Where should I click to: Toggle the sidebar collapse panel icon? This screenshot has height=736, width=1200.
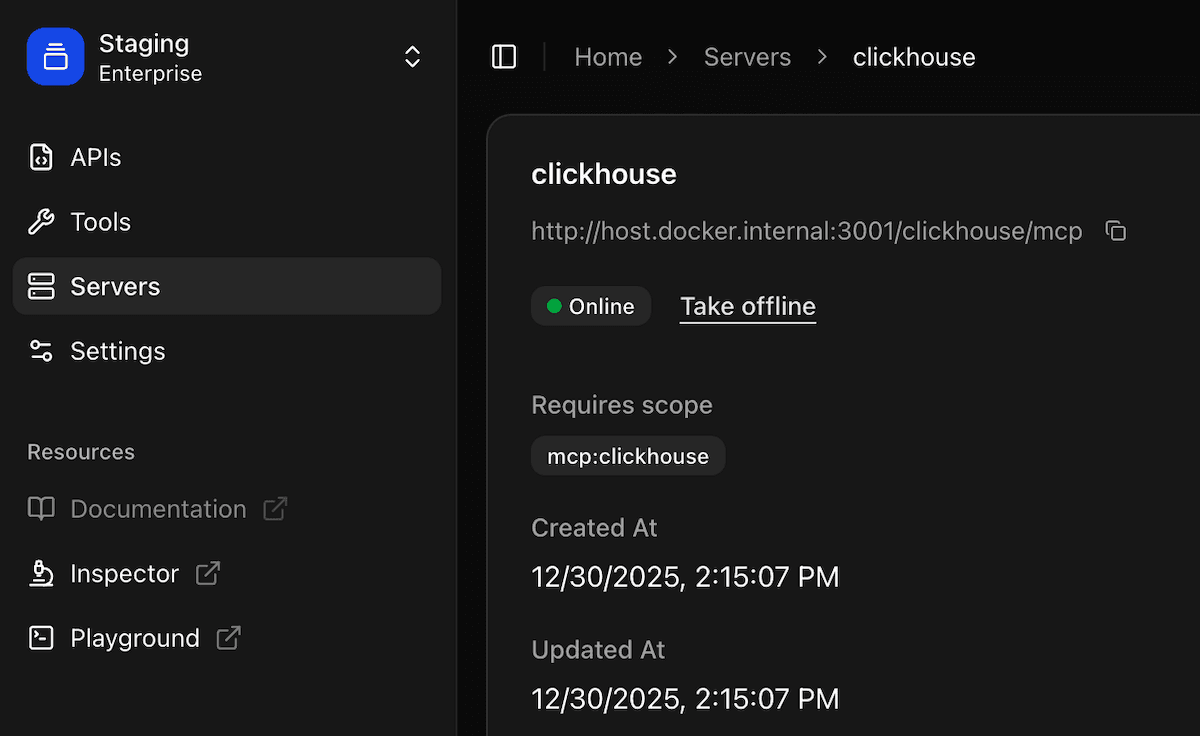pyautogui.click(x=504, y=57)
